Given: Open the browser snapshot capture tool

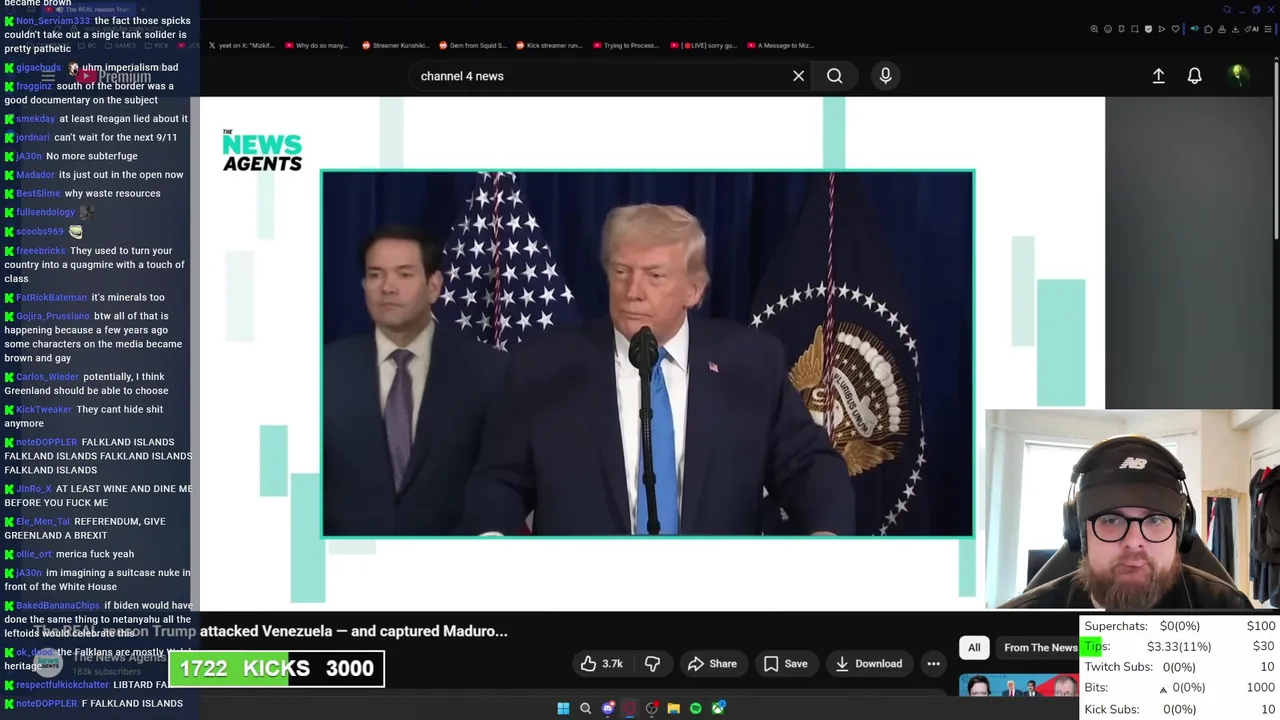Looking at the screenshot, I should point(1135,29).
